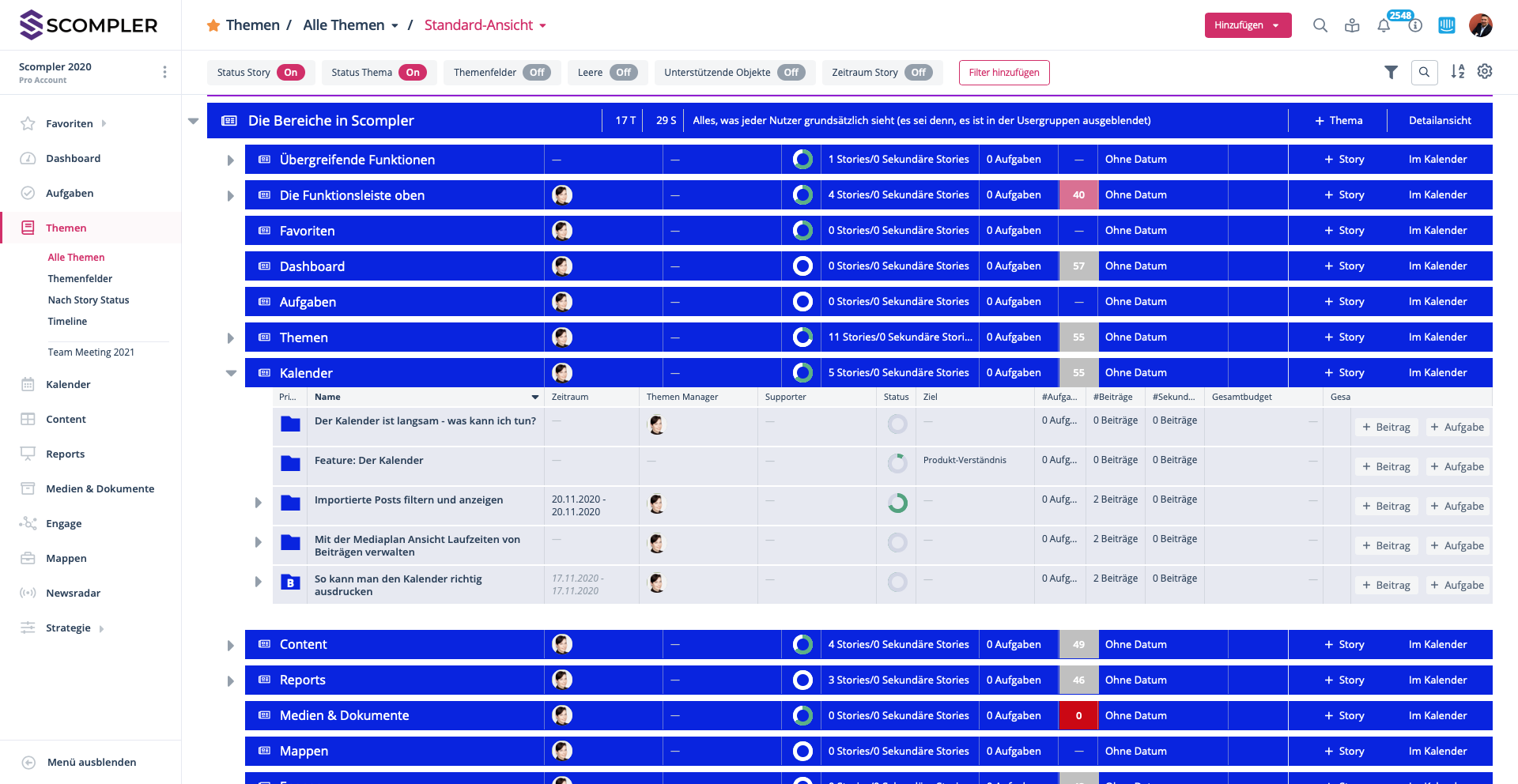Viewport: 1518px width, 784px height.
Task: Open the search magnifier in top header
Action: 1320,25
